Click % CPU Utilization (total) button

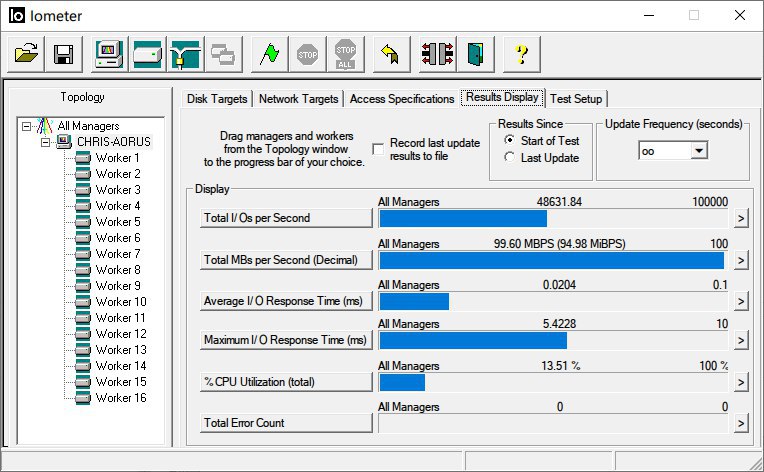(286, 382)
